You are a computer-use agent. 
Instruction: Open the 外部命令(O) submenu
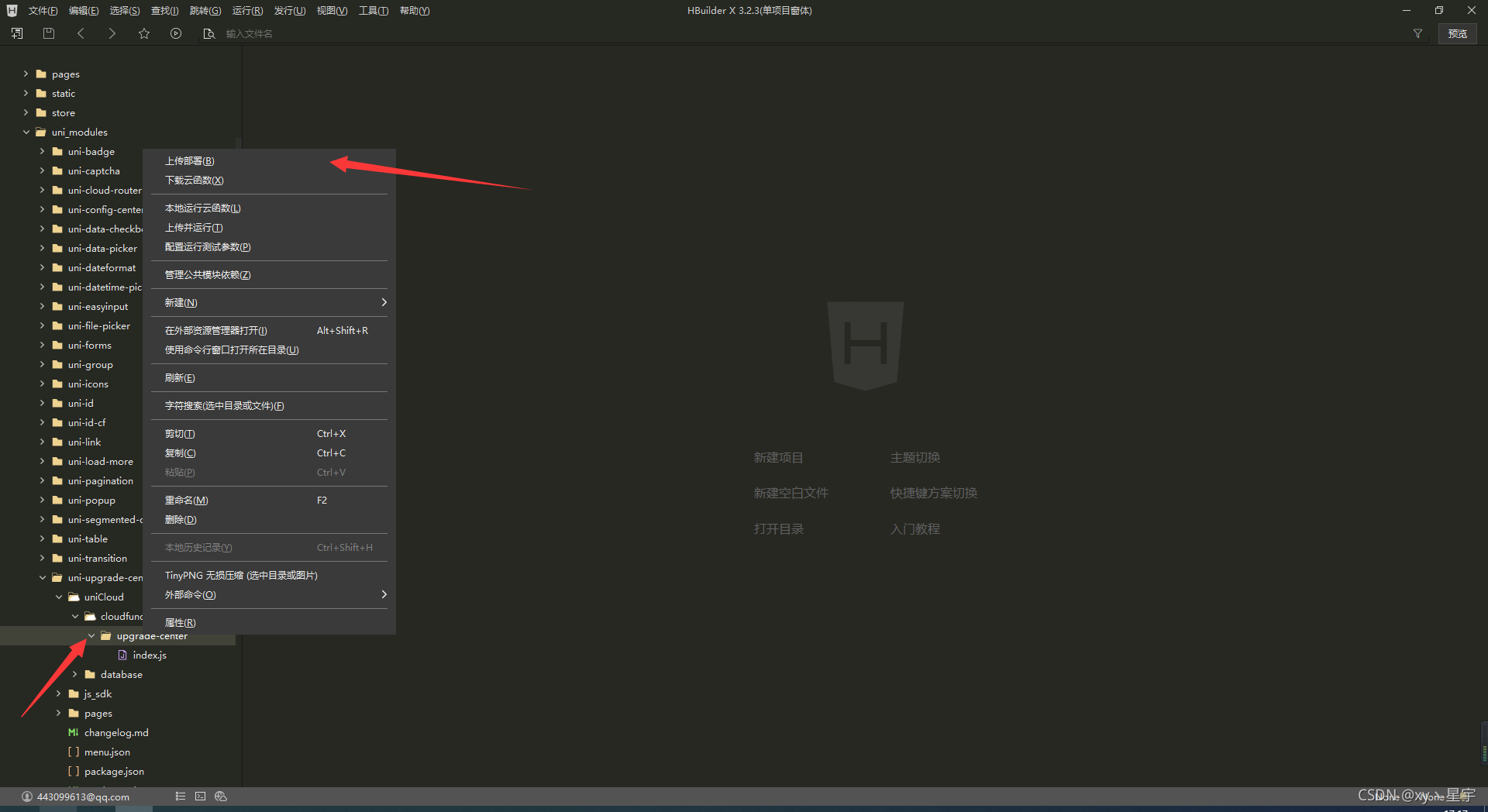[269, 594]
